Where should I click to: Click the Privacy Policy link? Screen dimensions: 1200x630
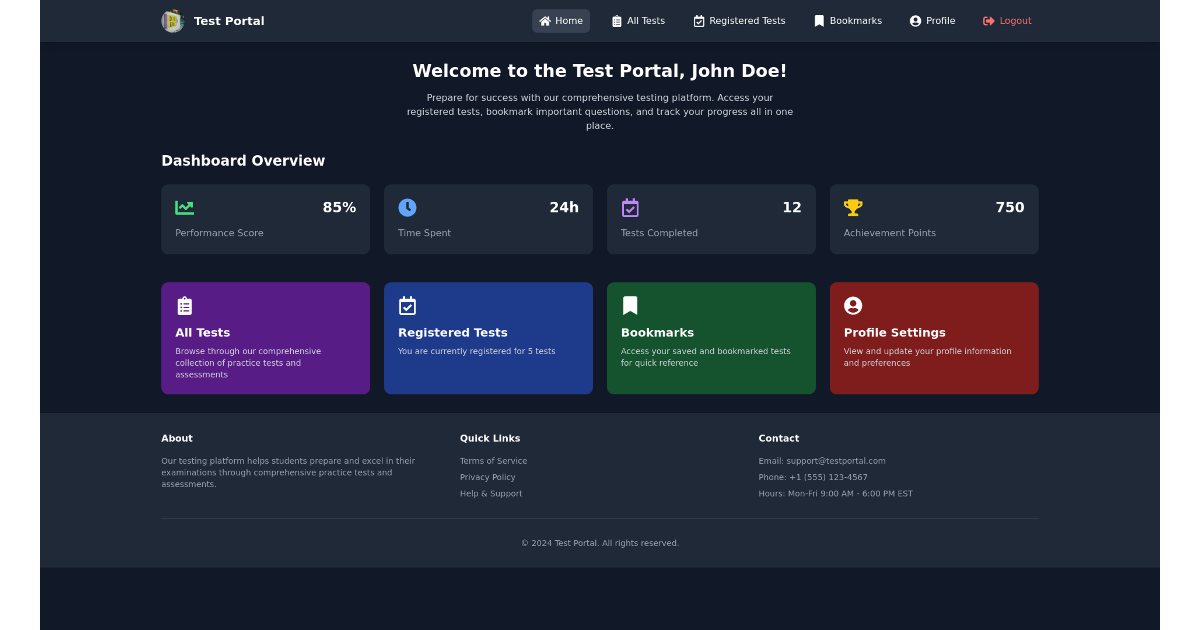tap(487, 477)
